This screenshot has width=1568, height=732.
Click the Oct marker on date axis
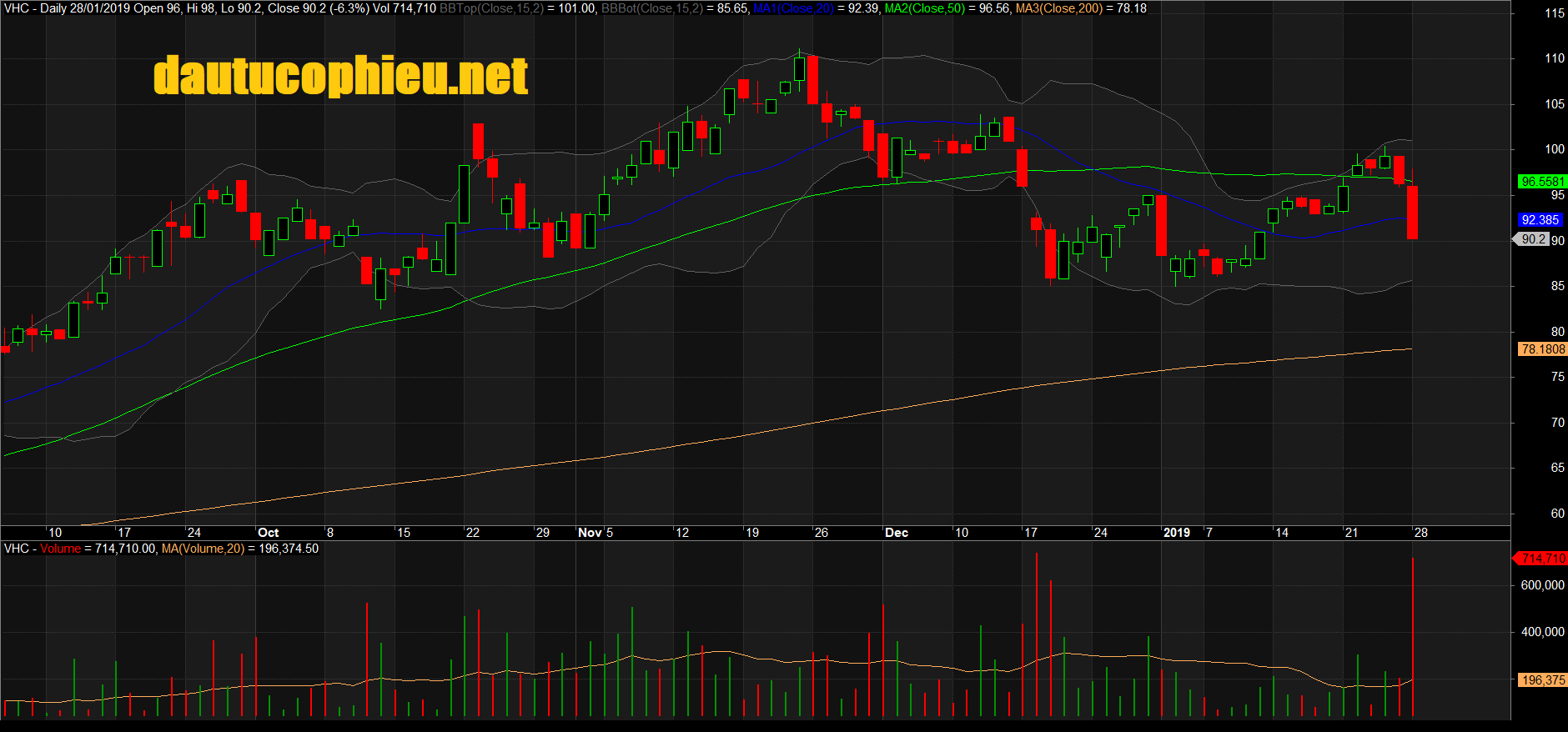[x=268, y=533]
